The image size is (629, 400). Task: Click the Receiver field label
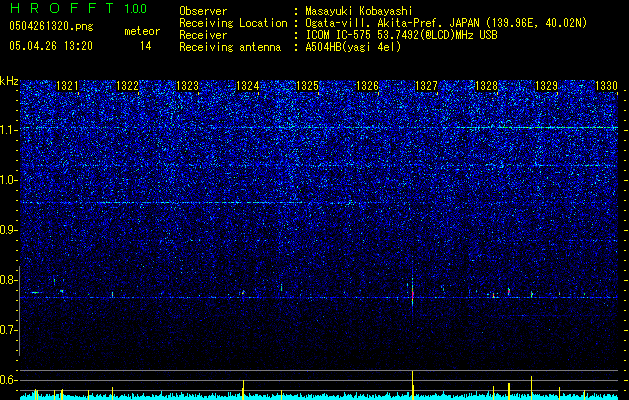point(203,35)
